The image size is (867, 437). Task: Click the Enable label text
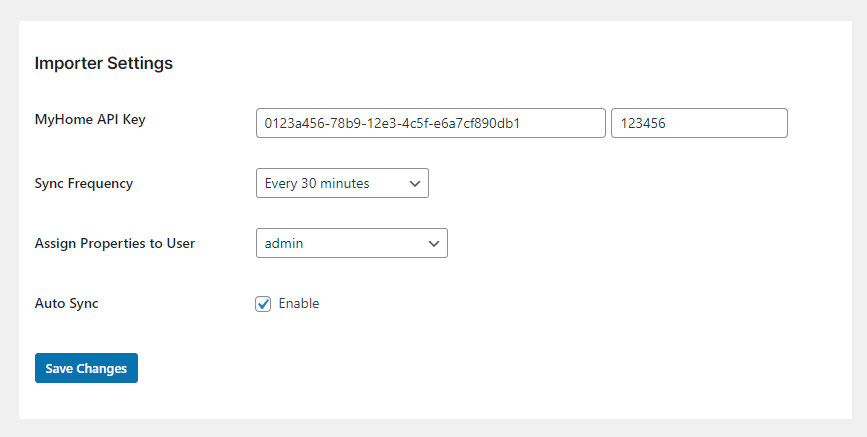point(299,304)
